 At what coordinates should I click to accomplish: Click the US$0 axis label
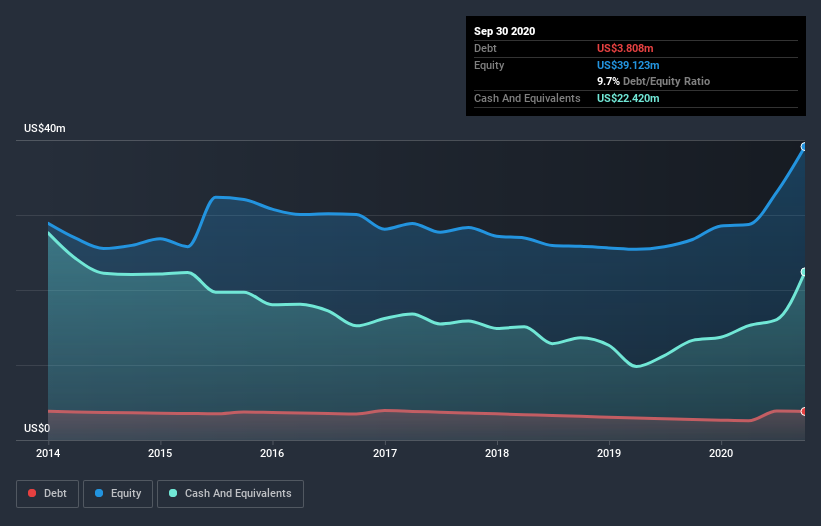coord(37,428)
